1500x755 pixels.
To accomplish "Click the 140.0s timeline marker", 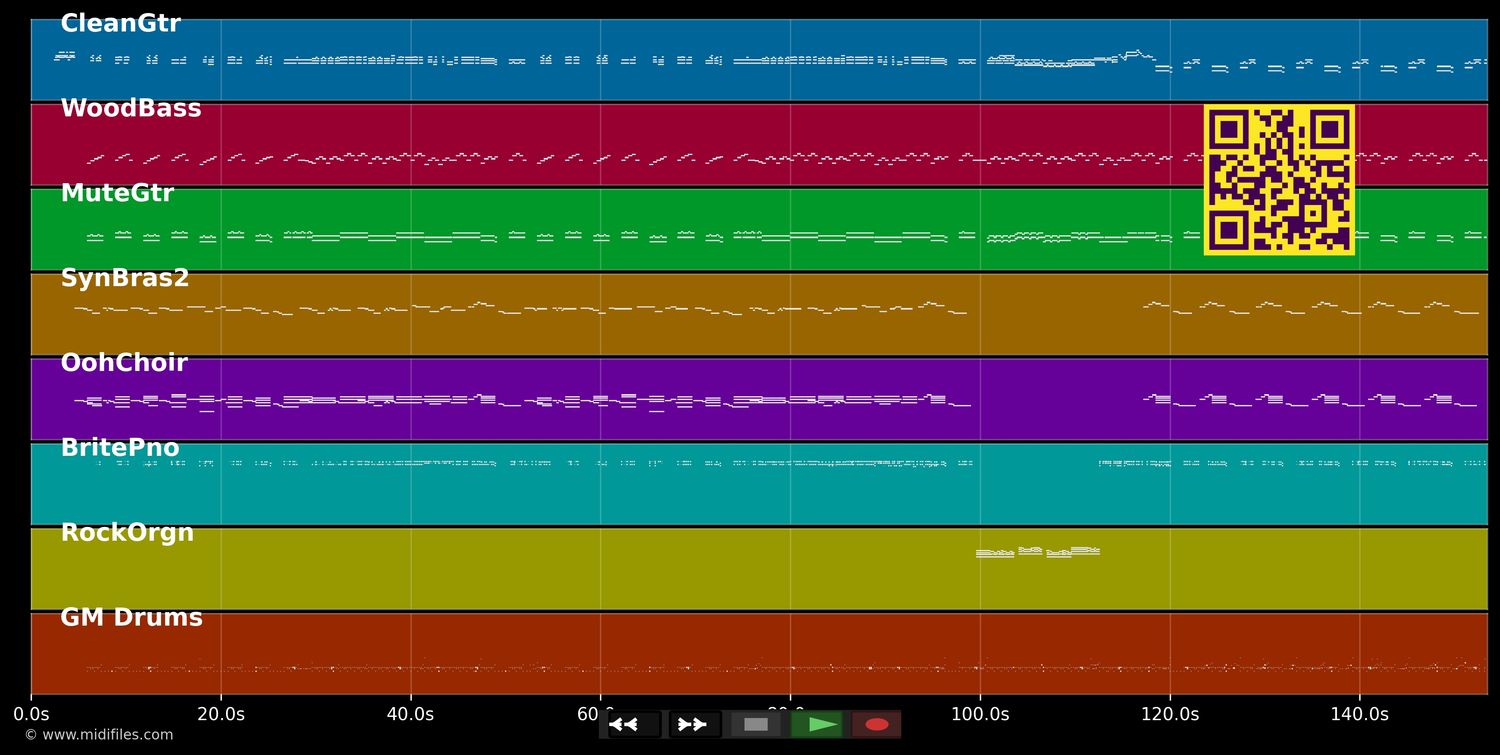I will click(x=1359, y=714).
